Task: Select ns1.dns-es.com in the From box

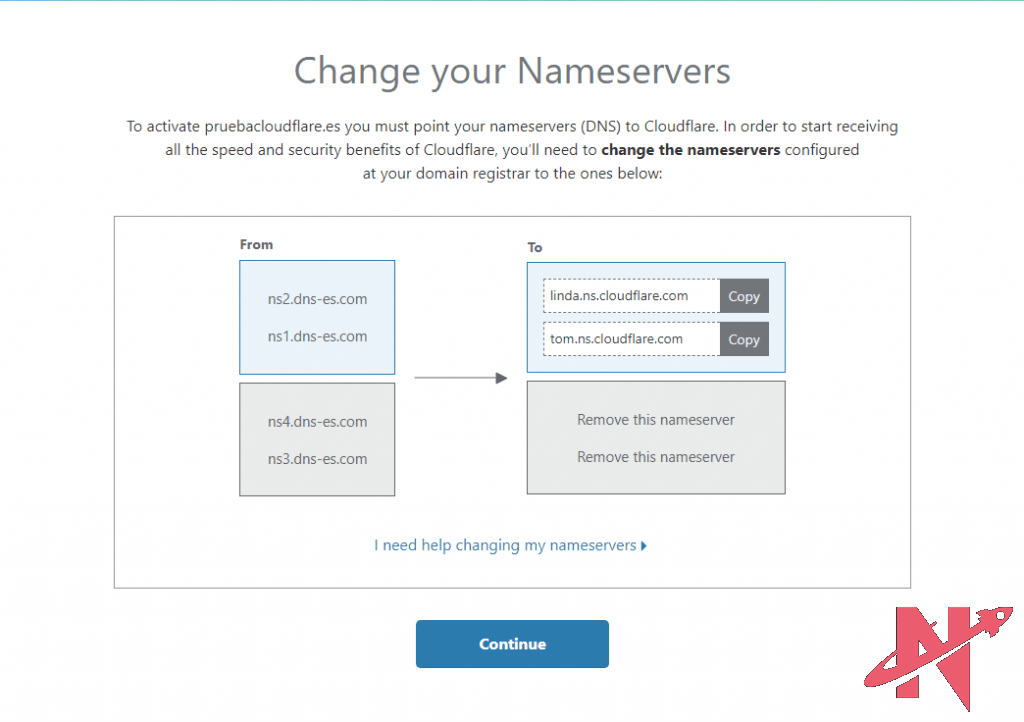Action: coord(317,337)
